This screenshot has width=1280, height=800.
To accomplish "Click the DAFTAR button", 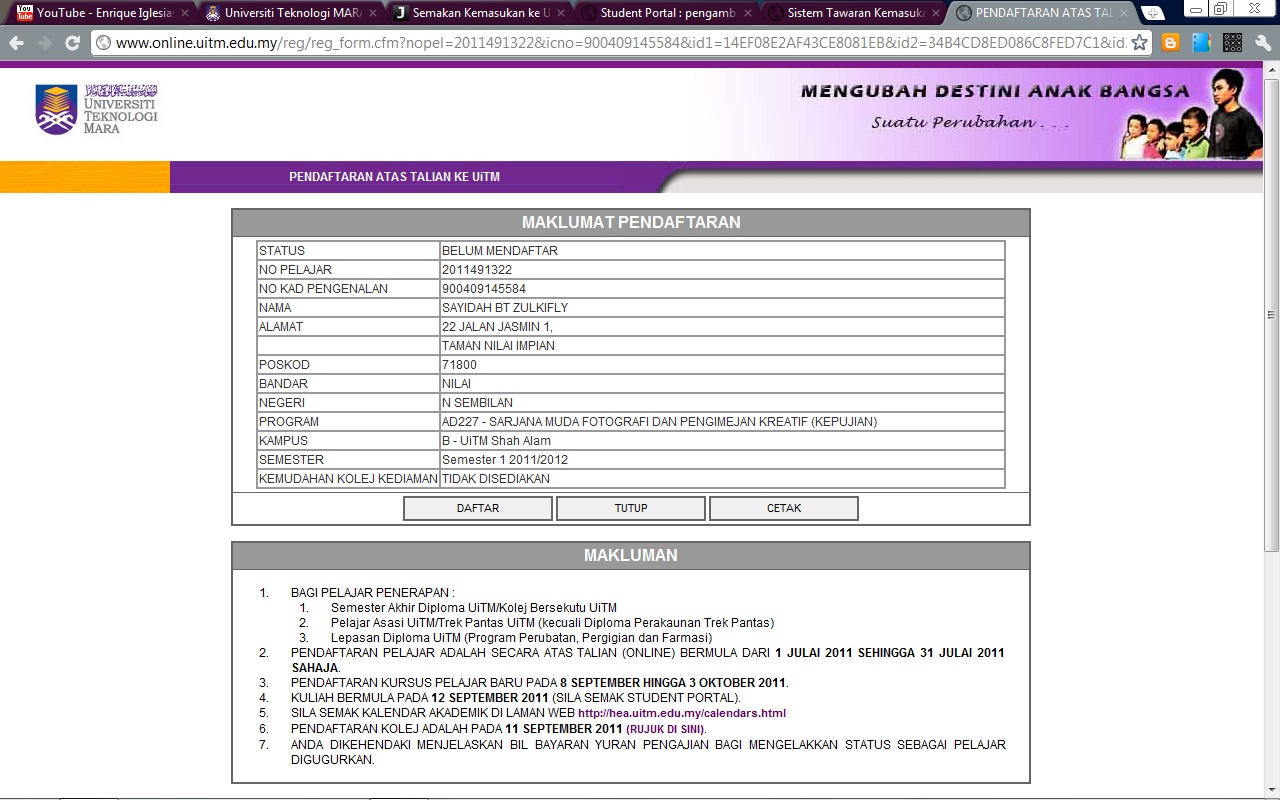I will (478, 508).
